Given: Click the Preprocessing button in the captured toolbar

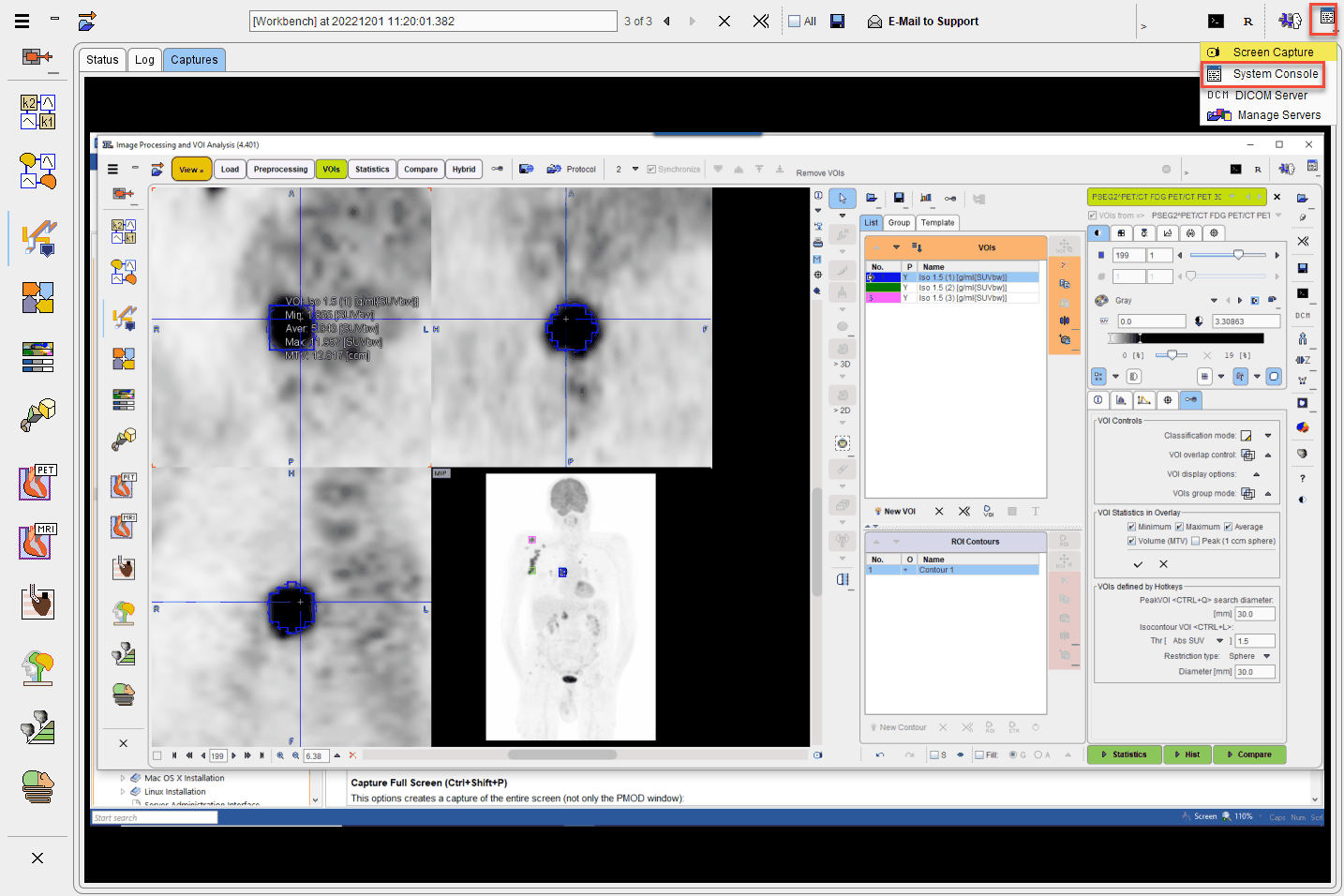Looking at the screenshot, I should tap(280, 170).
